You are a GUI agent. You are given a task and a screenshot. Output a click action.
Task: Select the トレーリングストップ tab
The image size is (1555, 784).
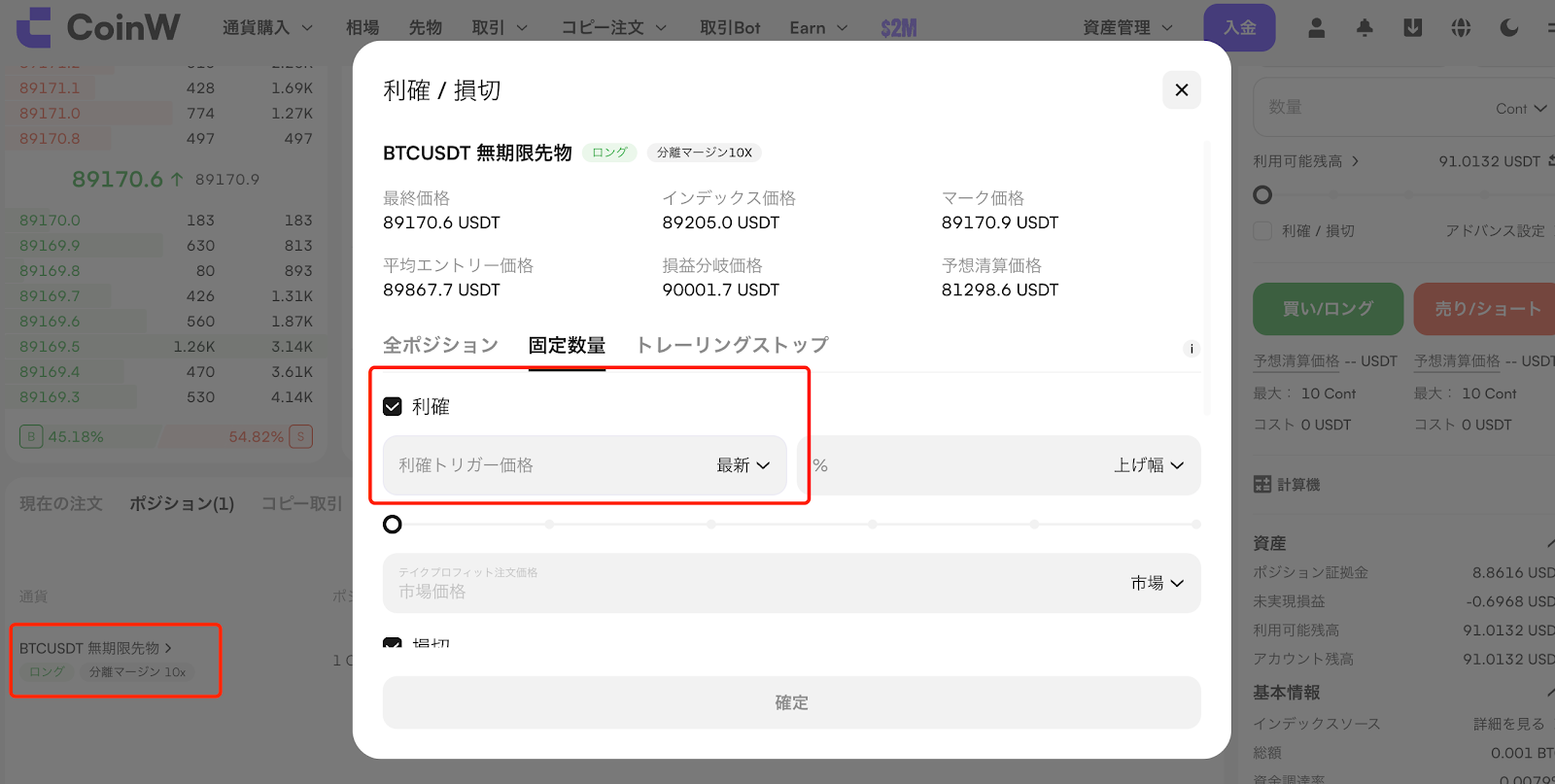point(731,346)
